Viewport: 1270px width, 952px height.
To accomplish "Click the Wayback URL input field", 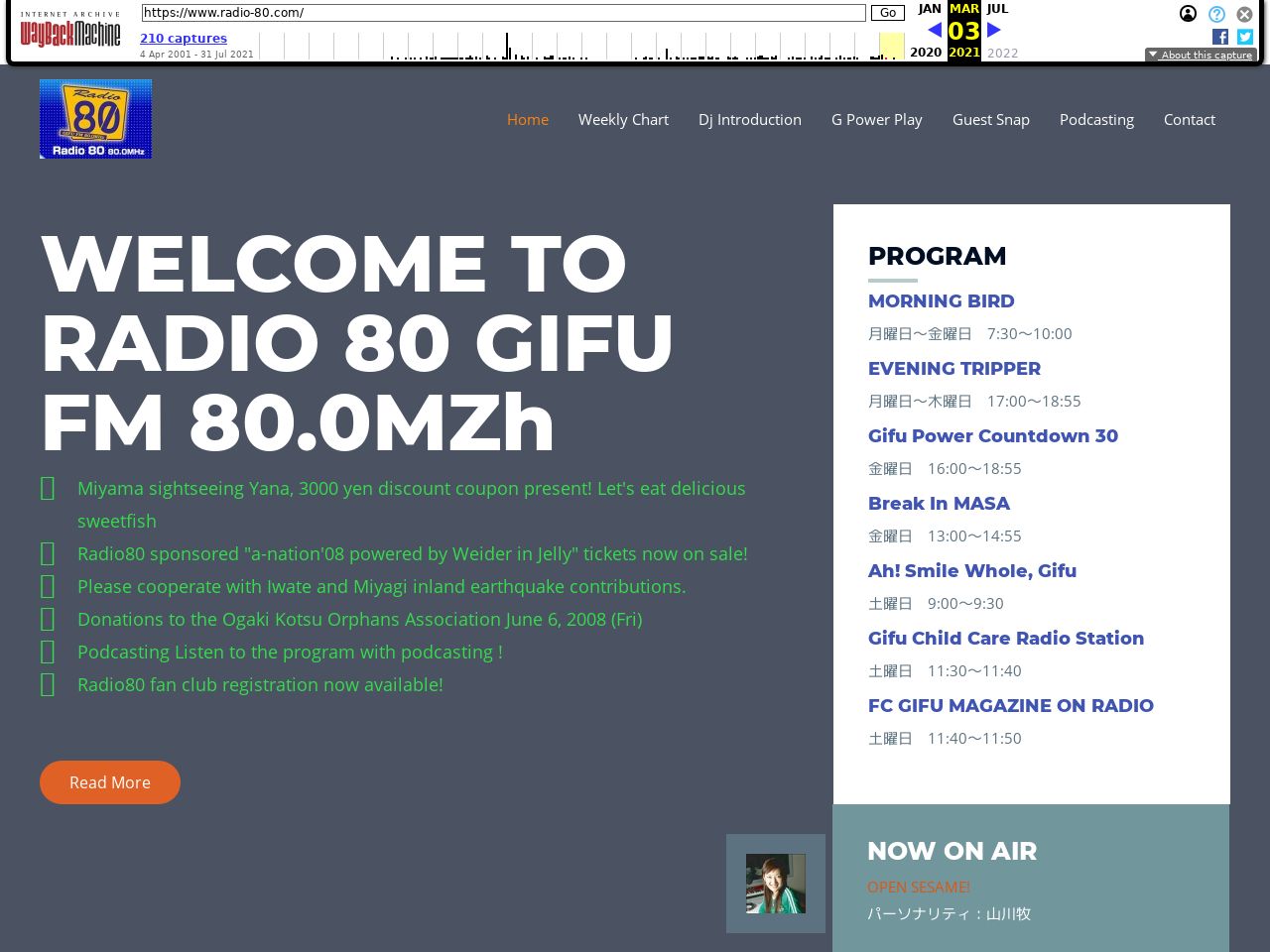I will coord(503,13).
